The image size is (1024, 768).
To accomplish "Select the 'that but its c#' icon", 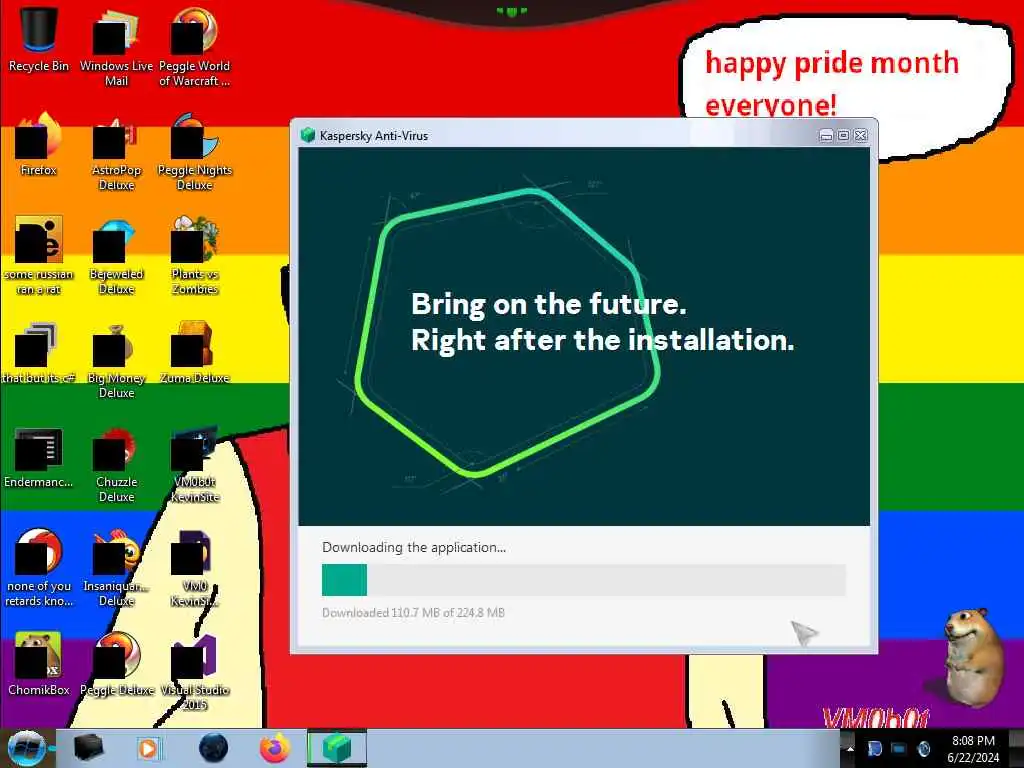I will (39, 353).
